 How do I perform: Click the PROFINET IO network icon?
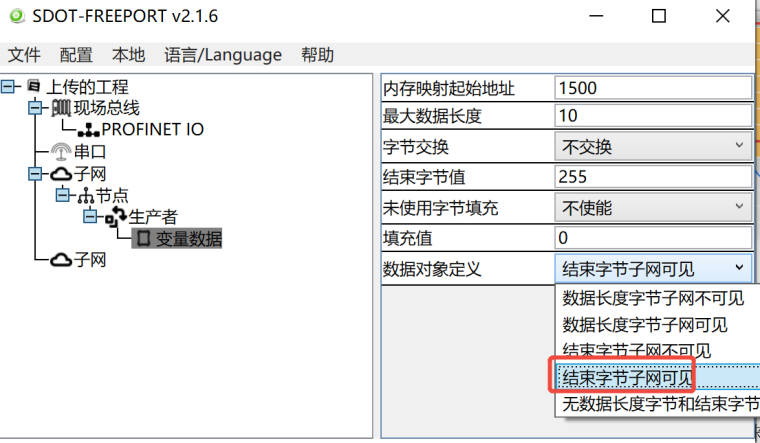pyautogui.click(x=88, y=130)
